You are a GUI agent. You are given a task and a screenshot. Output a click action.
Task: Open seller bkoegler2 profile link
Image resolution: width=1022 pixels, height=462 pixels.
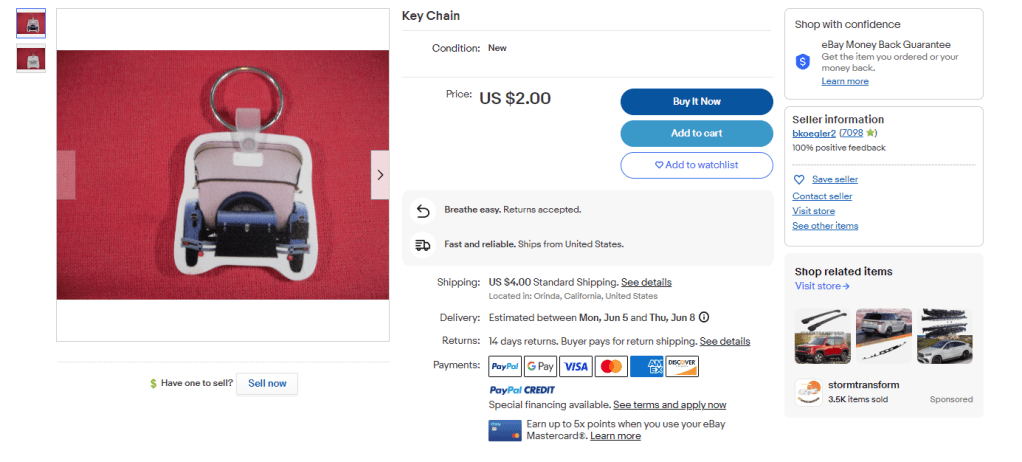pos(814,133)
